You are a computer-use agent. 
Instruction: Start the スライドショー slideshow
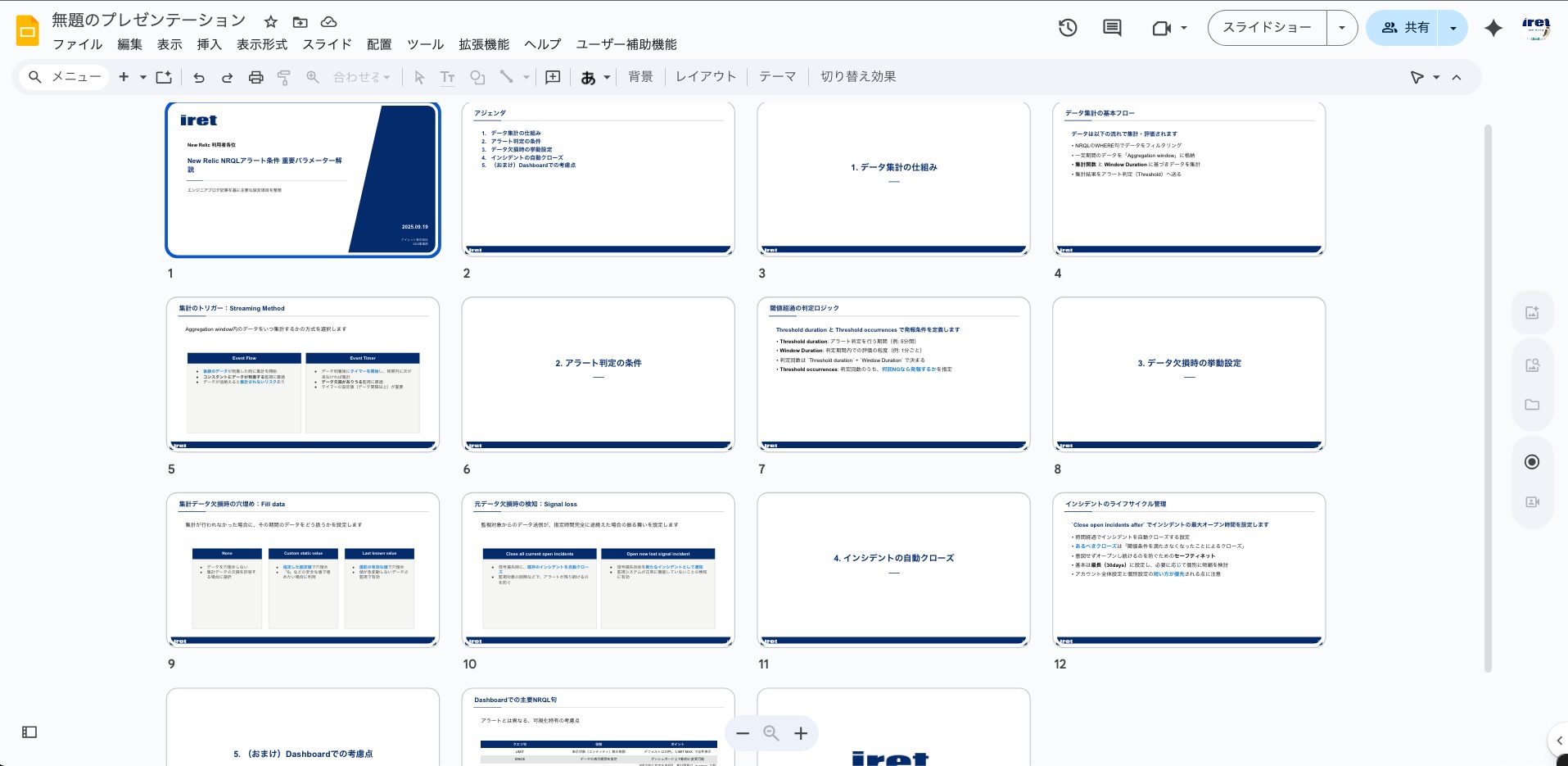coord(1267,28)
